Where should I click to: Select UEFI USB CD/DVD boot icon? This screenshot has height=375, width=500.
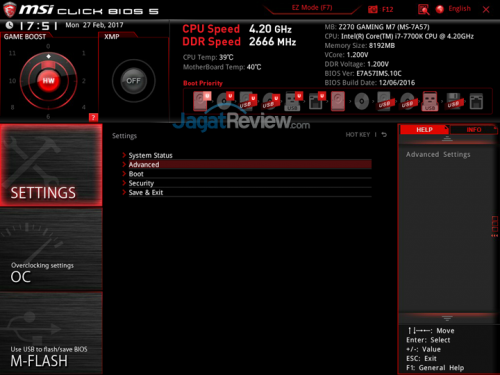pos(270,101)
